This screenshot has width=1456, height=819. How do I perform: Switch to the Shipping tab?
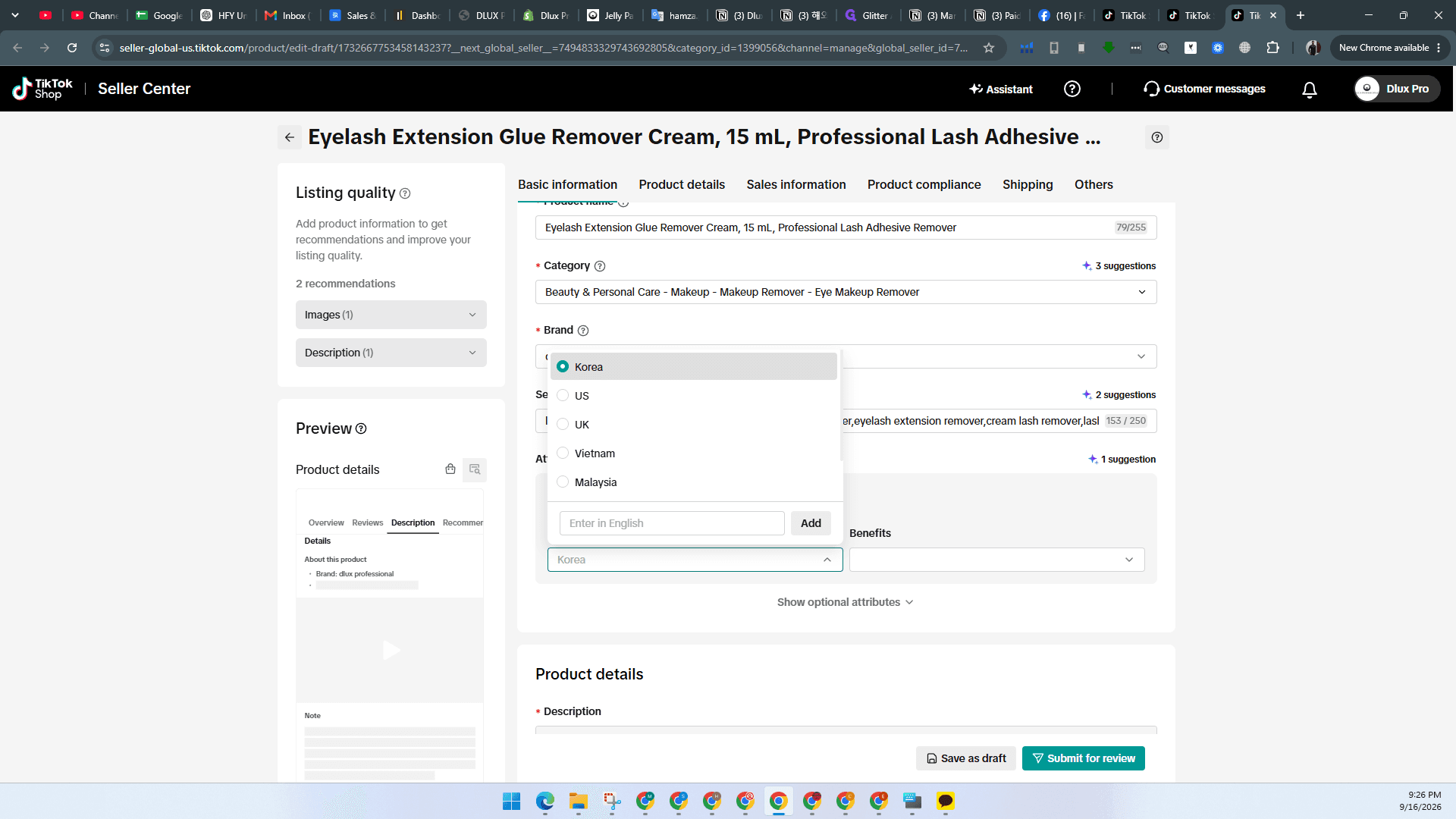tap(1028, 185)
